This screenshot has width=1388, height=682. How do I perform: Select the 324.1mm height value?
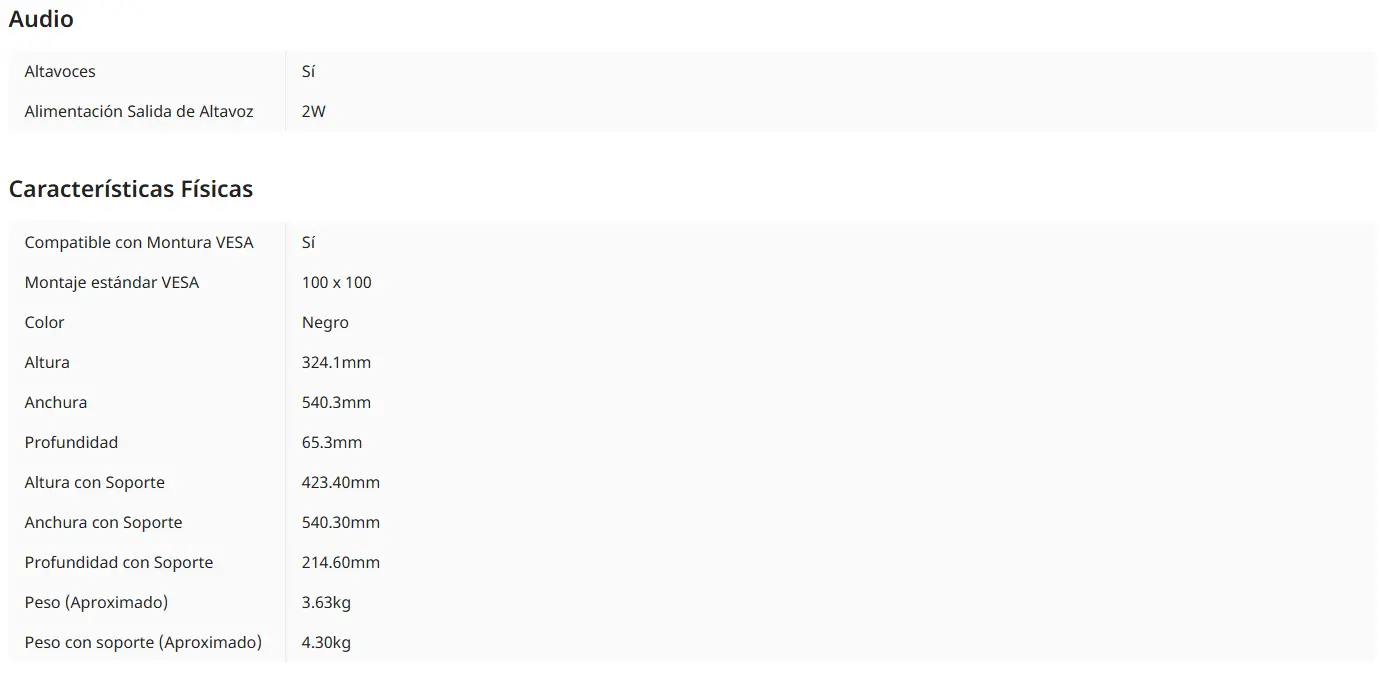[336, 363]
